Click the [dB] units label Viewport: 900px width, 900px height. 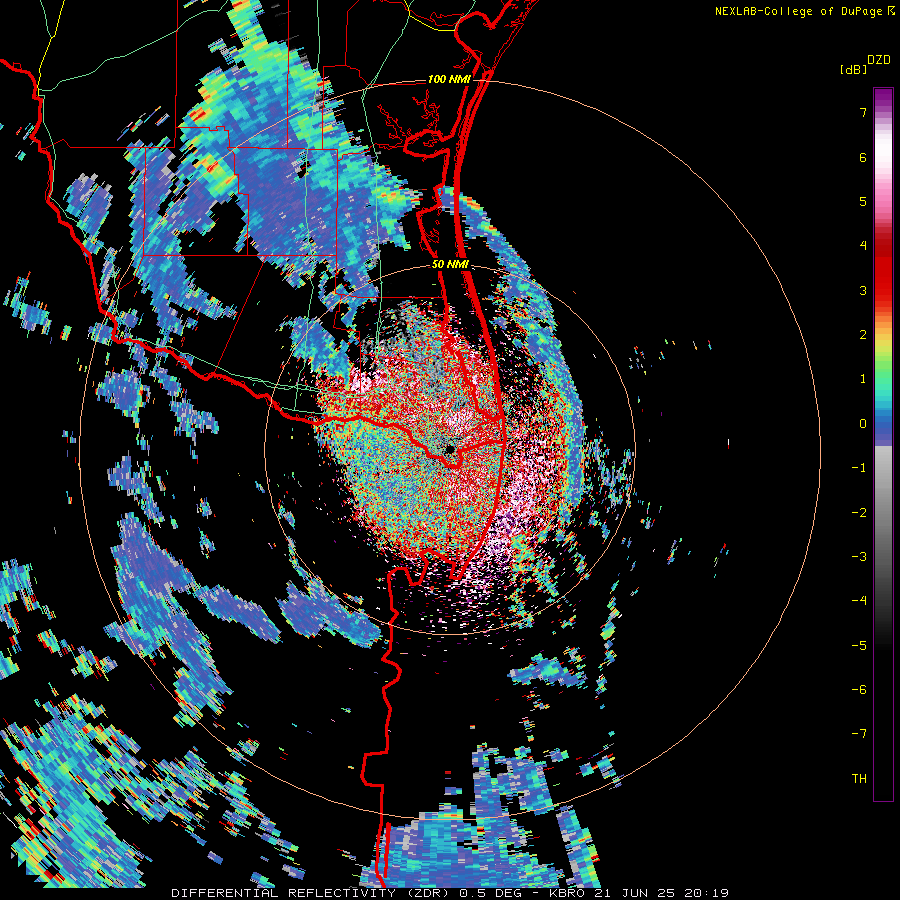click(854, 70)
